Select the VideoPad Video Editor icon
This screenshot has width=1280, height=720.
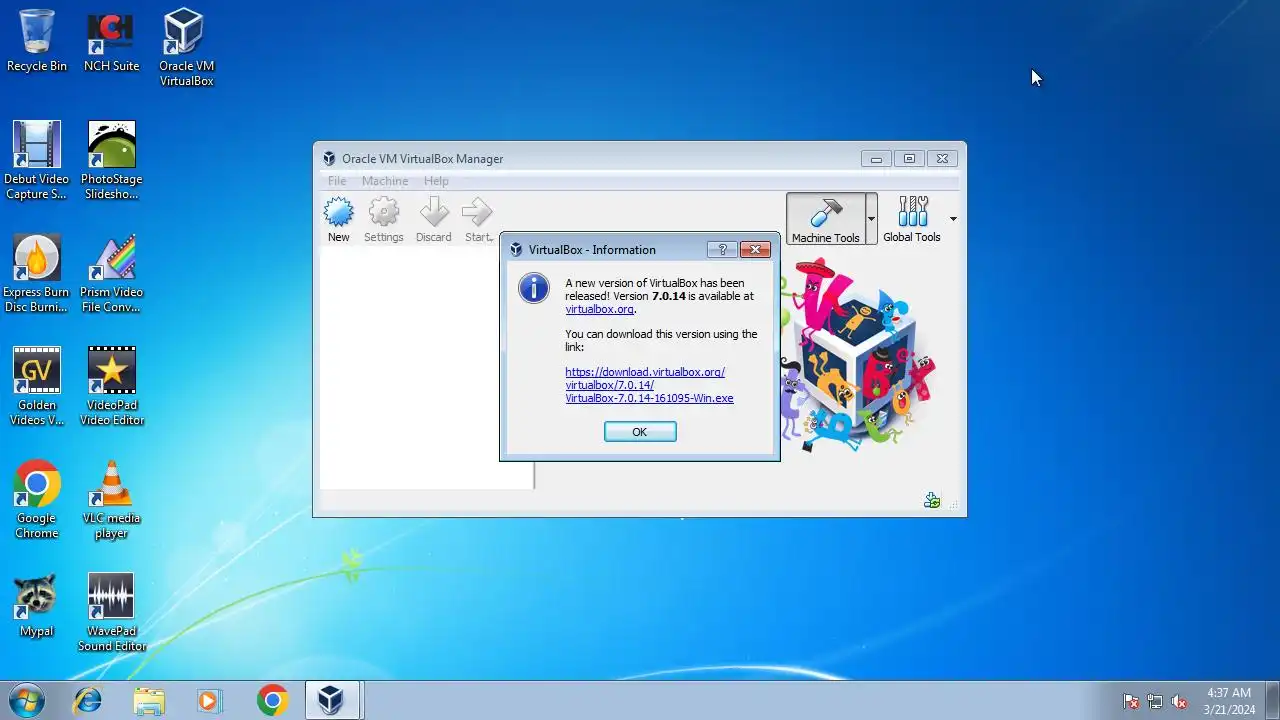[111, 387]
